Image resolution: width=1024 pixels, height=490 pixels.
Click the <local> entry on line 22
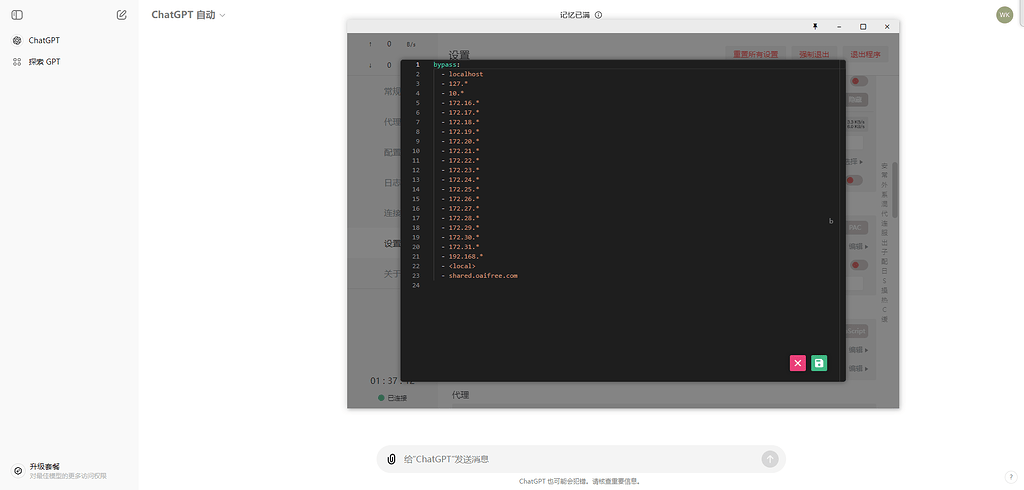462,266
